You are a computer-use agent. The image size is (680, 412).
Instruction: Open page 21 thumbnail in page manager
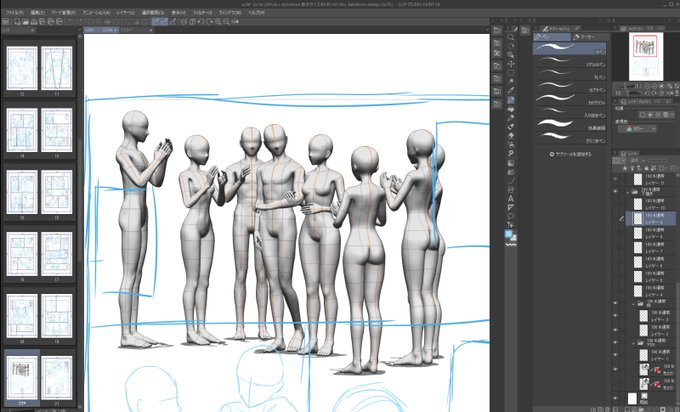(x=57, y=378)
